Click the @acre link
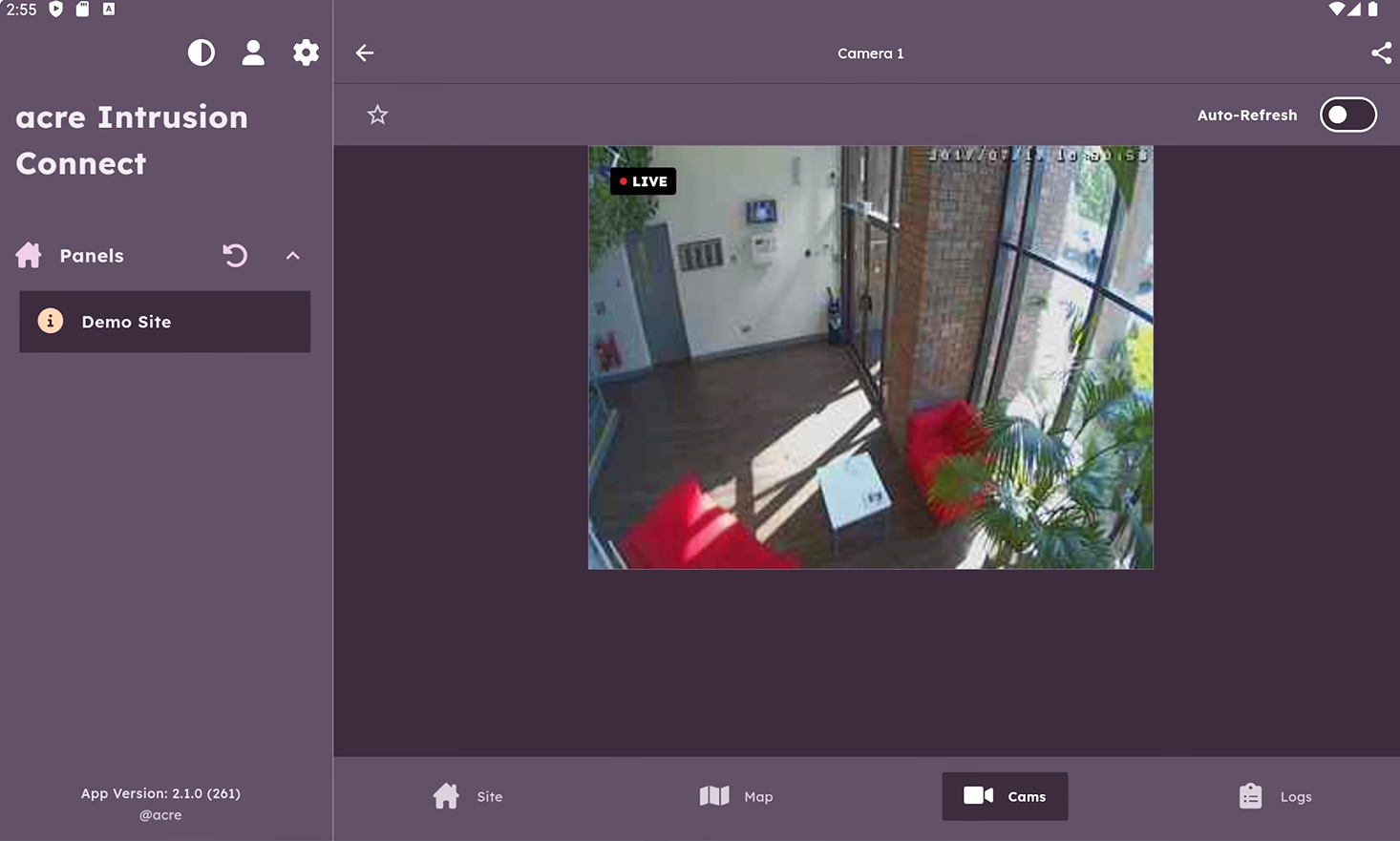The image size is (1400, 841). 160,815
